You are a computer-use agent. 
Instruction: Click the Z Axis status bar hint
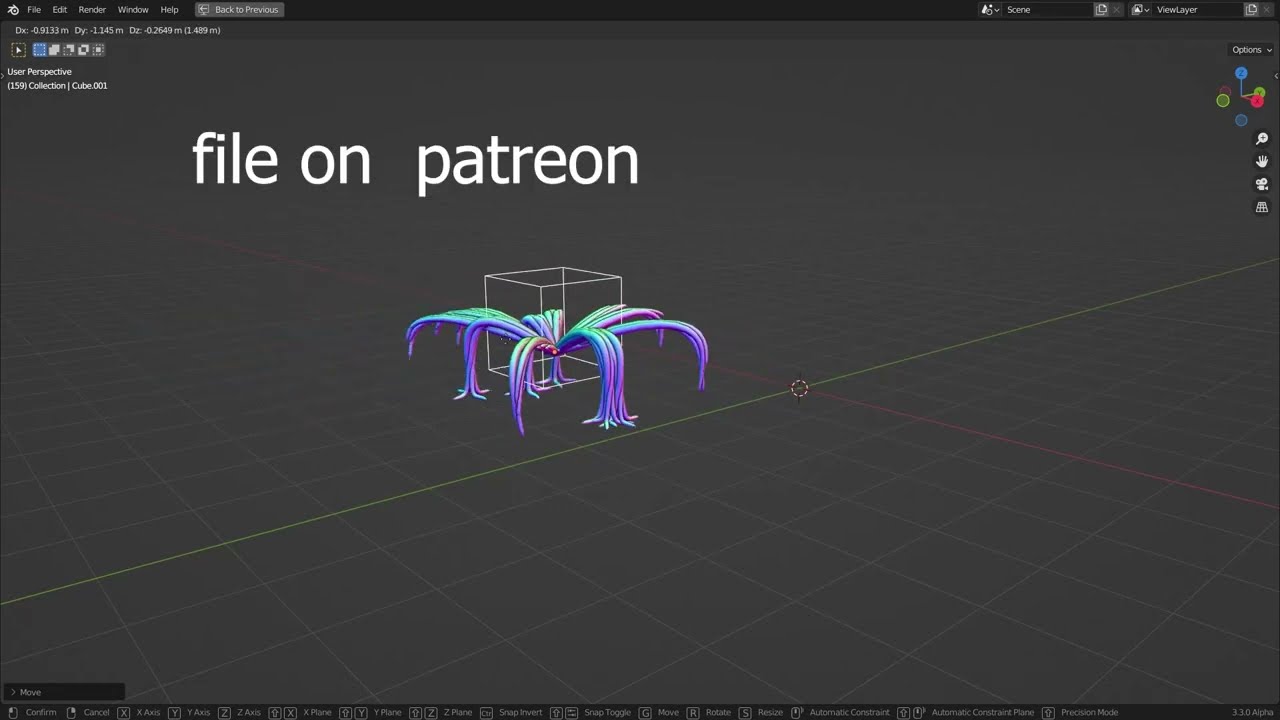point(248,712)
